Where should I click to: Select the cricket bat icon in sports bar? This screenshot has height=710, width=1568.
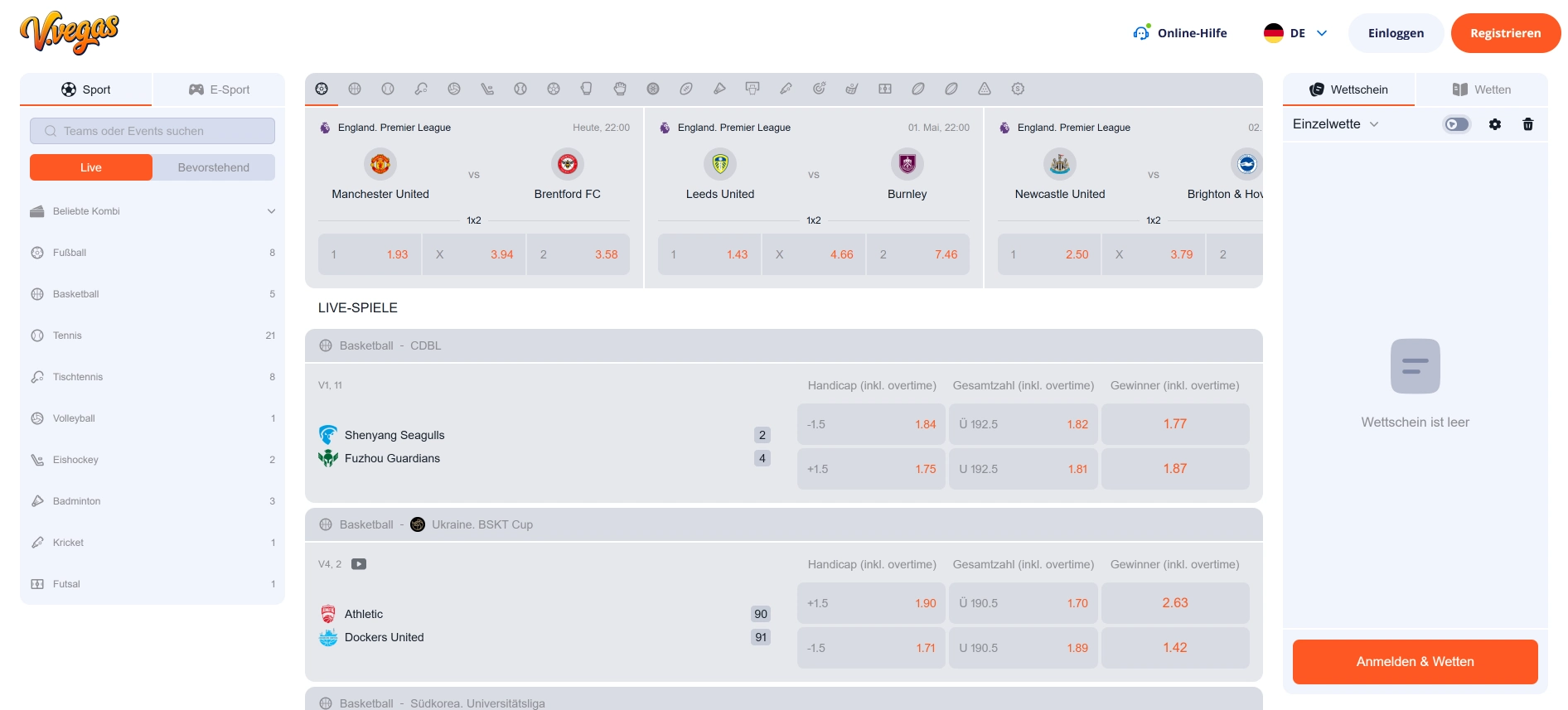786,89
